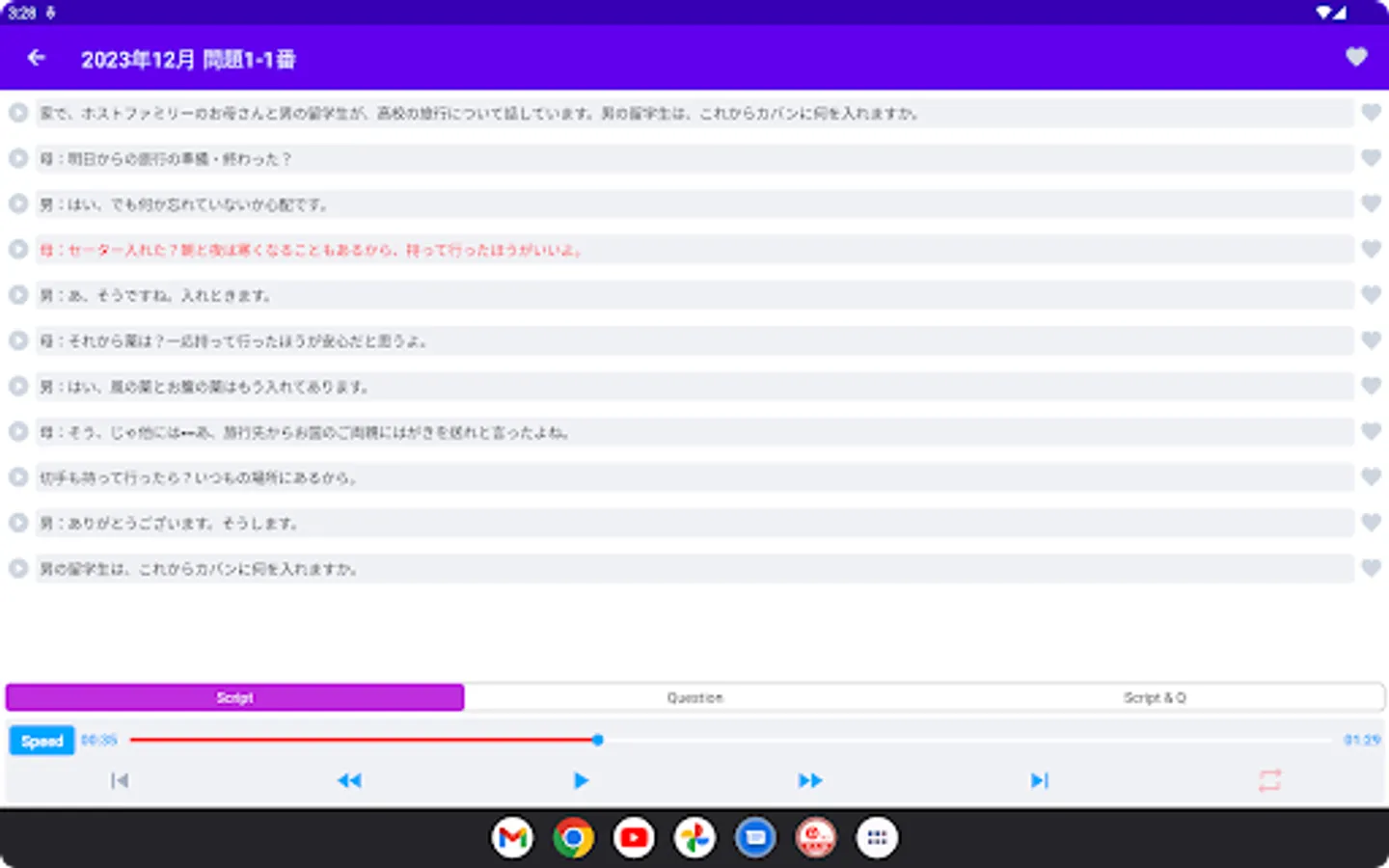The image size is (1389, 868).
Task: Open the Speed selector
Action: point(41,740)
